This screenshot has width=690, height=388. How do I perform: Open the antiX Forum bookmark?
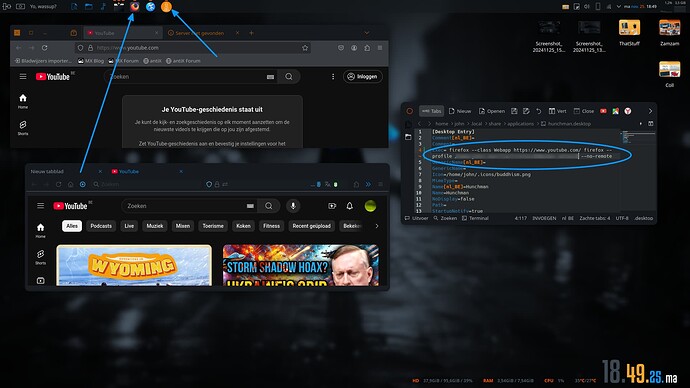[x=183, y=61]
